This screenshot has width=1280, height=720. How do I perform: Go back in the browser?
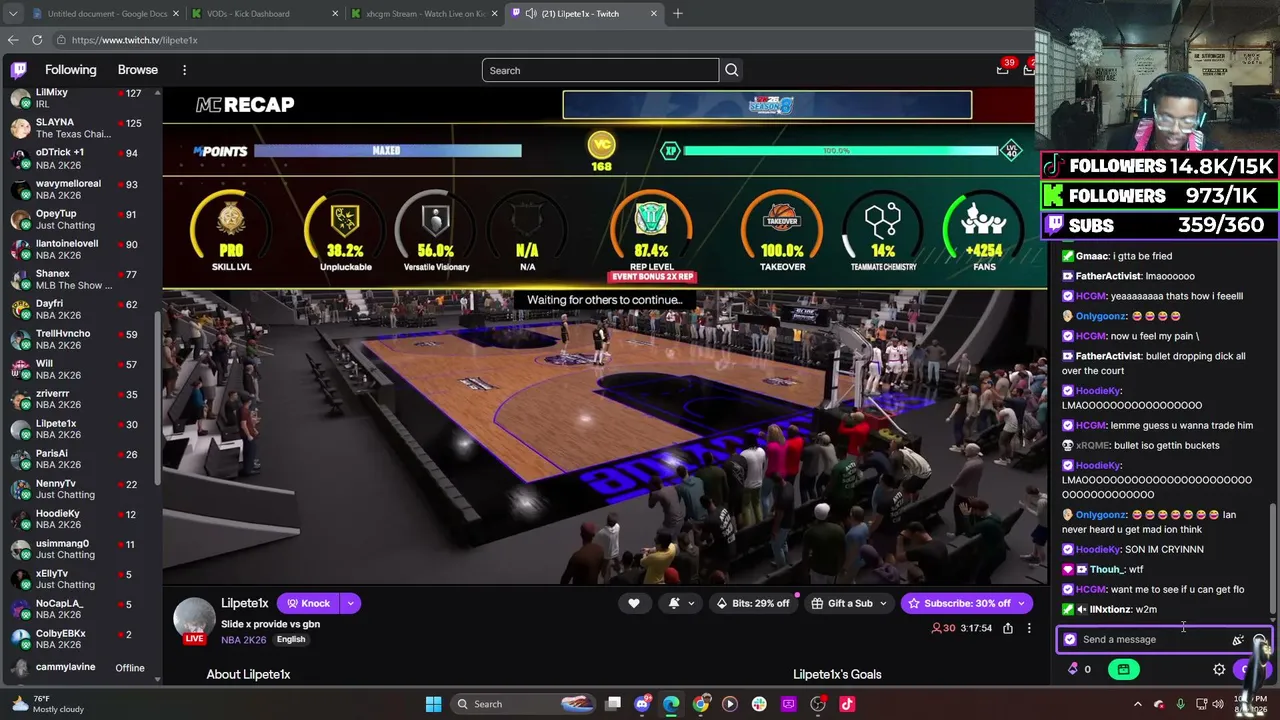(x=13, y=40)
